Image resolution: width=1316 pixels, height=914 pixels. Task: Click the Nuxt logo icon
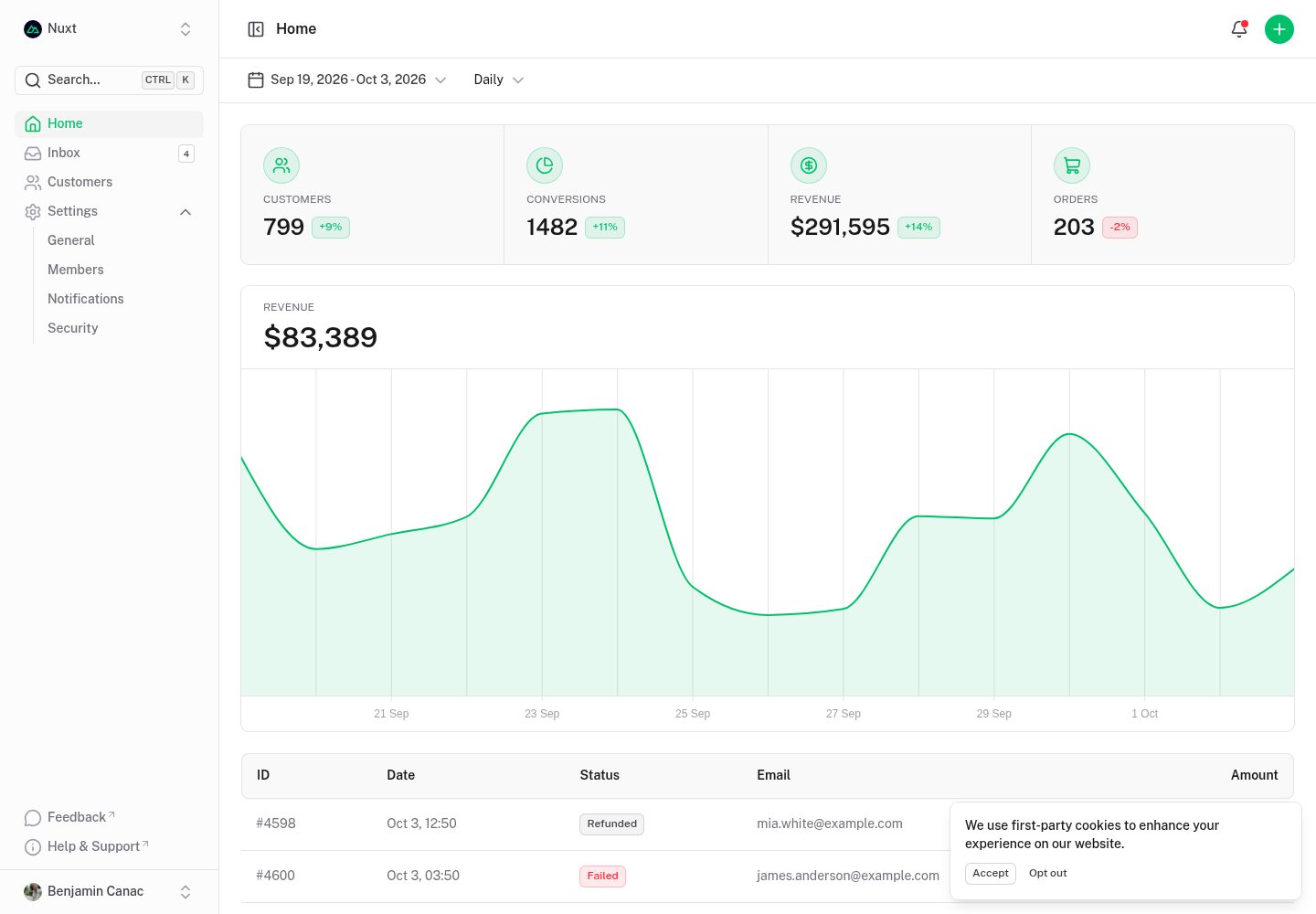33,29
